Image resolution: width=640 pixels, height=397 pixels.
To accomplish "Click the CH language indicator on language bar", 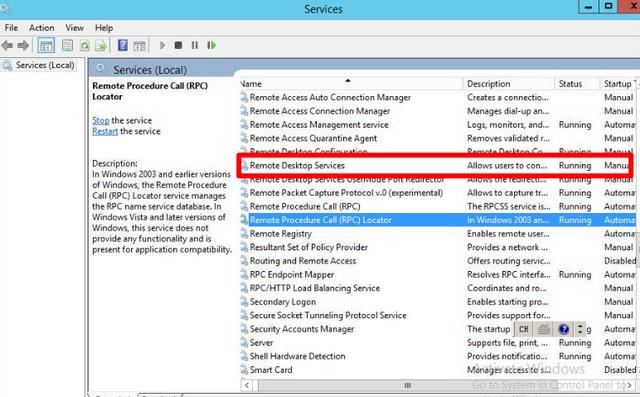I will (x=524, y=329).
